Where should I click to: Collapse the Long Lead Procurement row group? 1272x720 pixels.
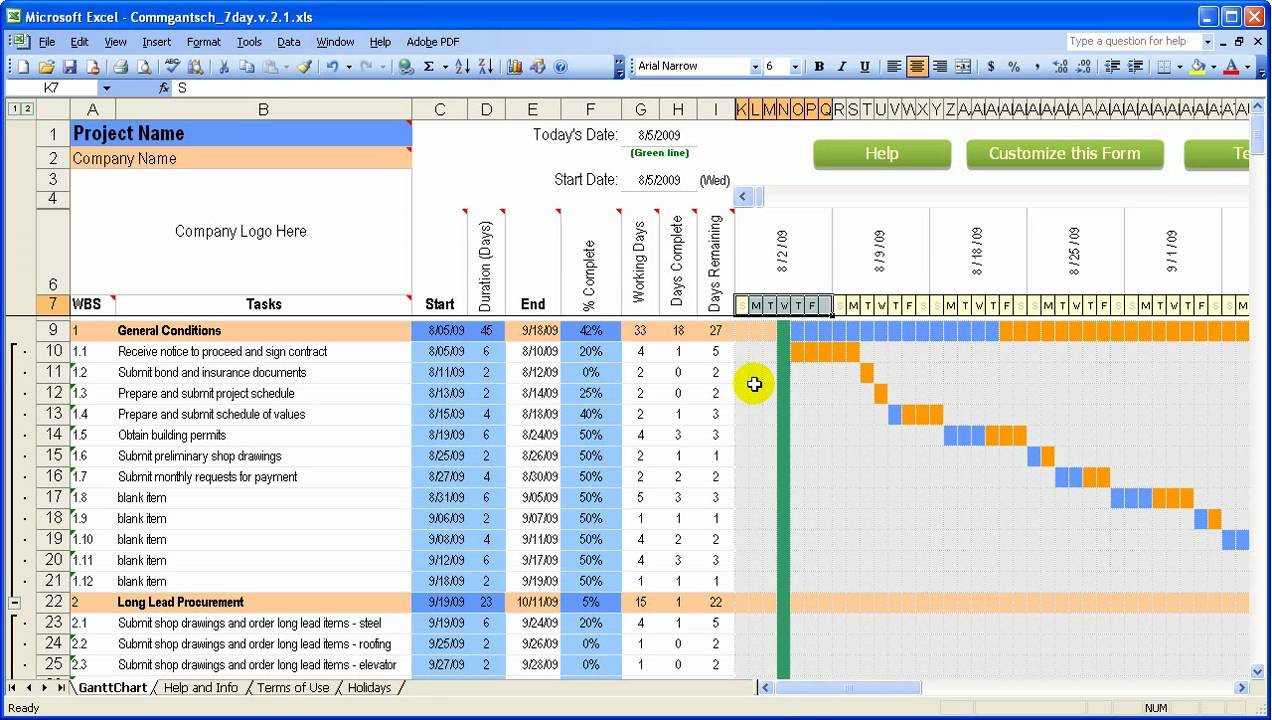pyautogui.click(x=14, y=602)
